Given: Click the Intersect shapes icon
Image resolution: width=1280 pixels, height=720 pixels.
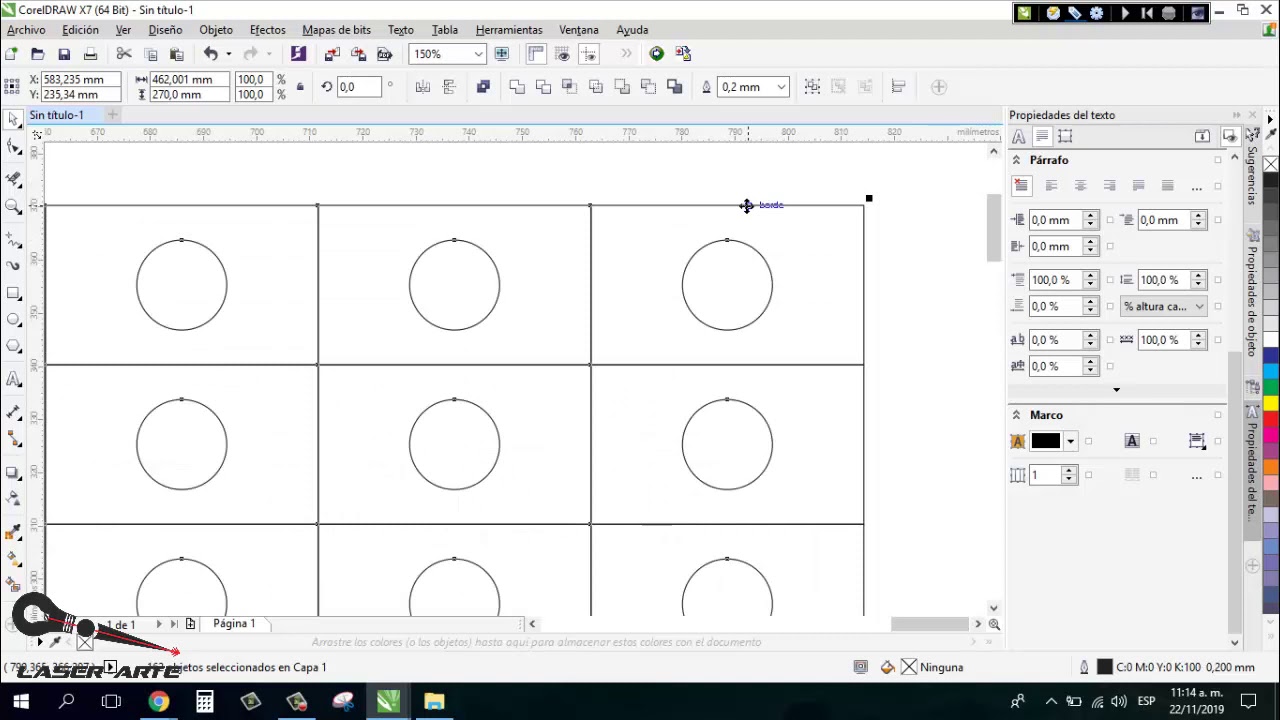Looking at the screenshot, I should [569, 87].
